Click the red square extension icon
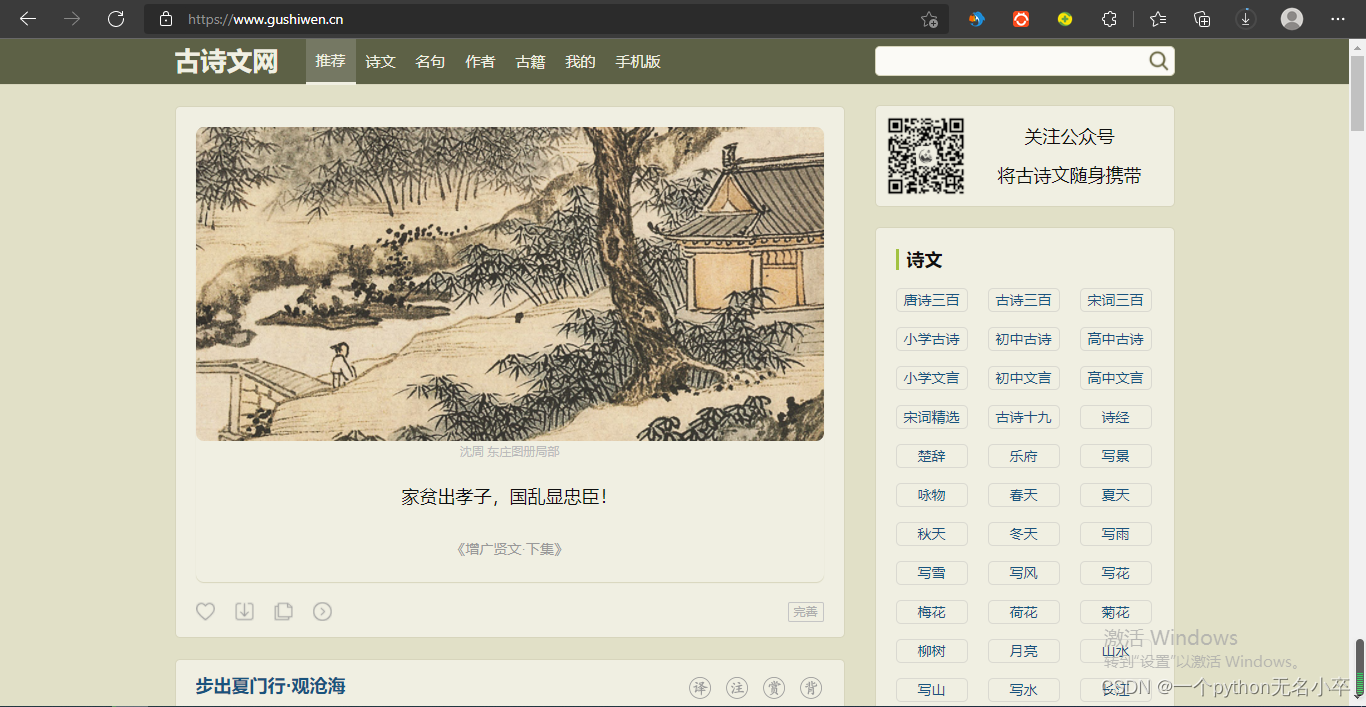The image size is (1366, 707). click(1021, 19)
